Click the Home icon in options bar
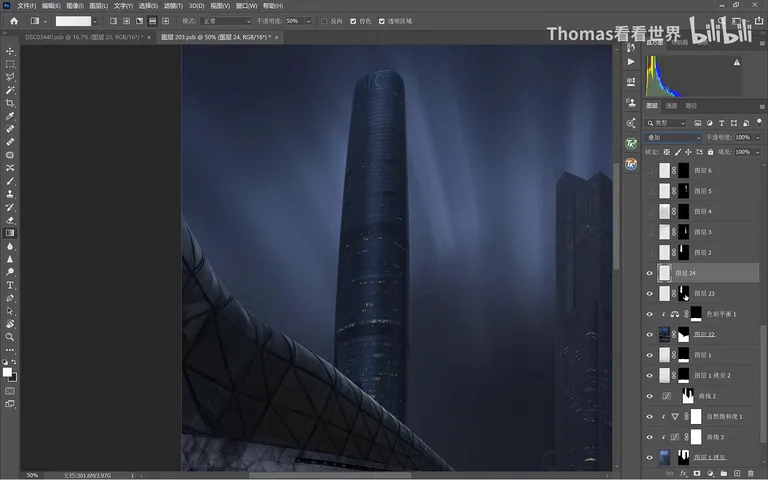 [x=14, y=21]
